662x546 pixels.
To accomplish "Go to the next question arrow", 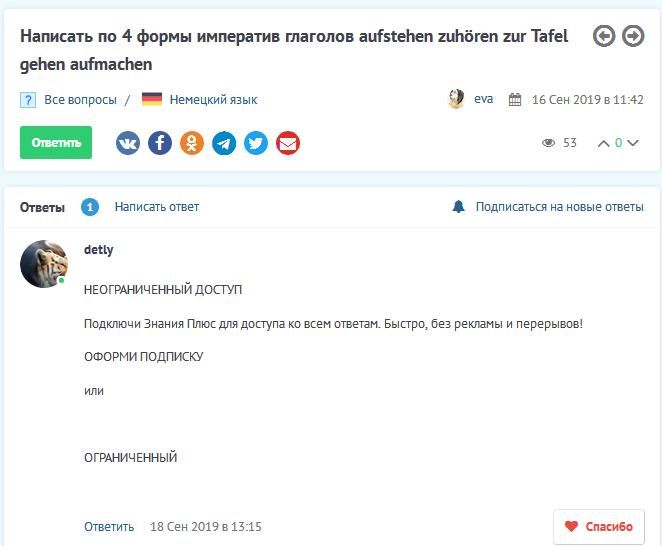I will click(x=633, y=36).
